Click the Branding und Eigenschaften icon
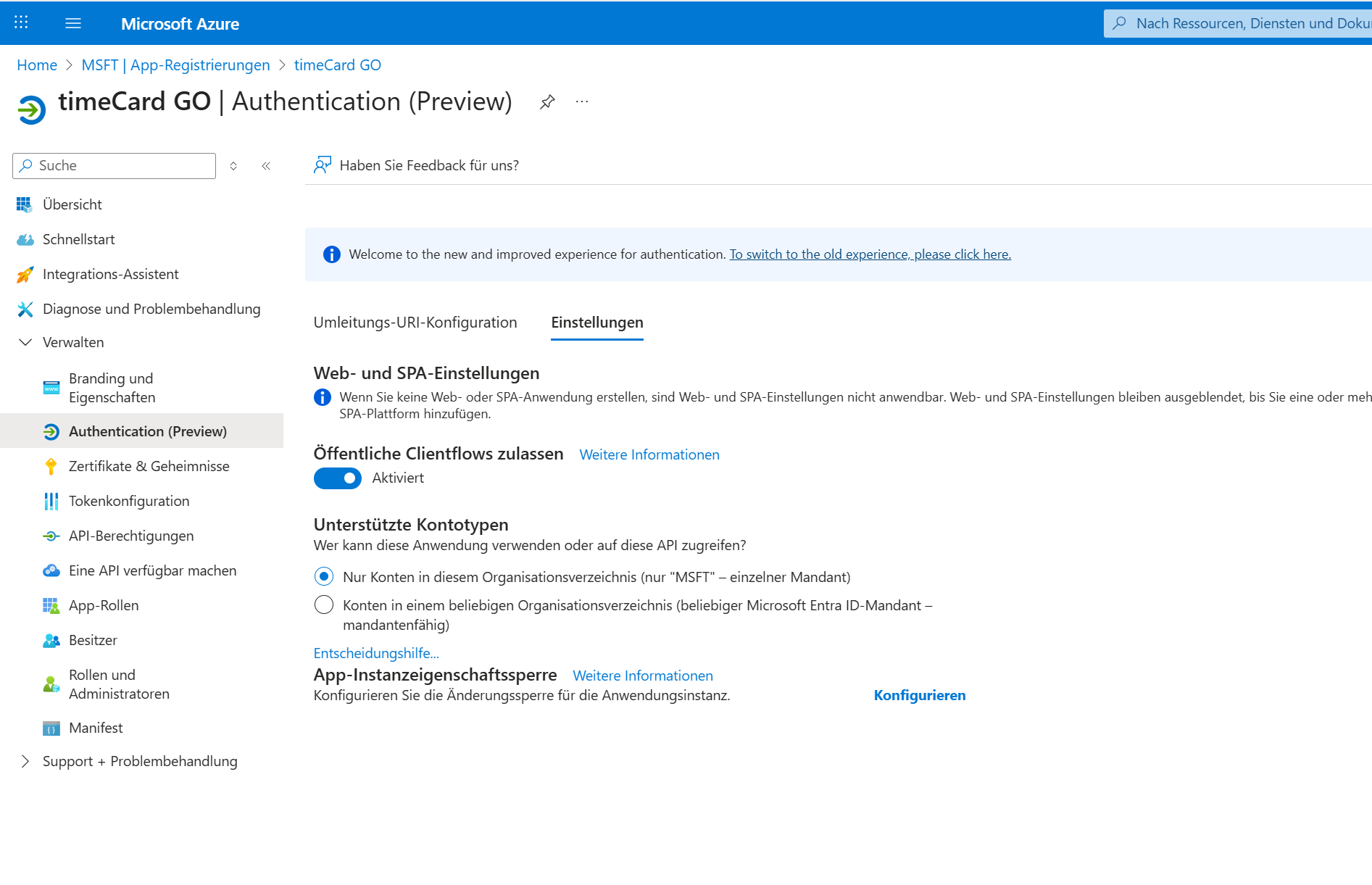The image size is (1372, 885). (x=51, y=388)
